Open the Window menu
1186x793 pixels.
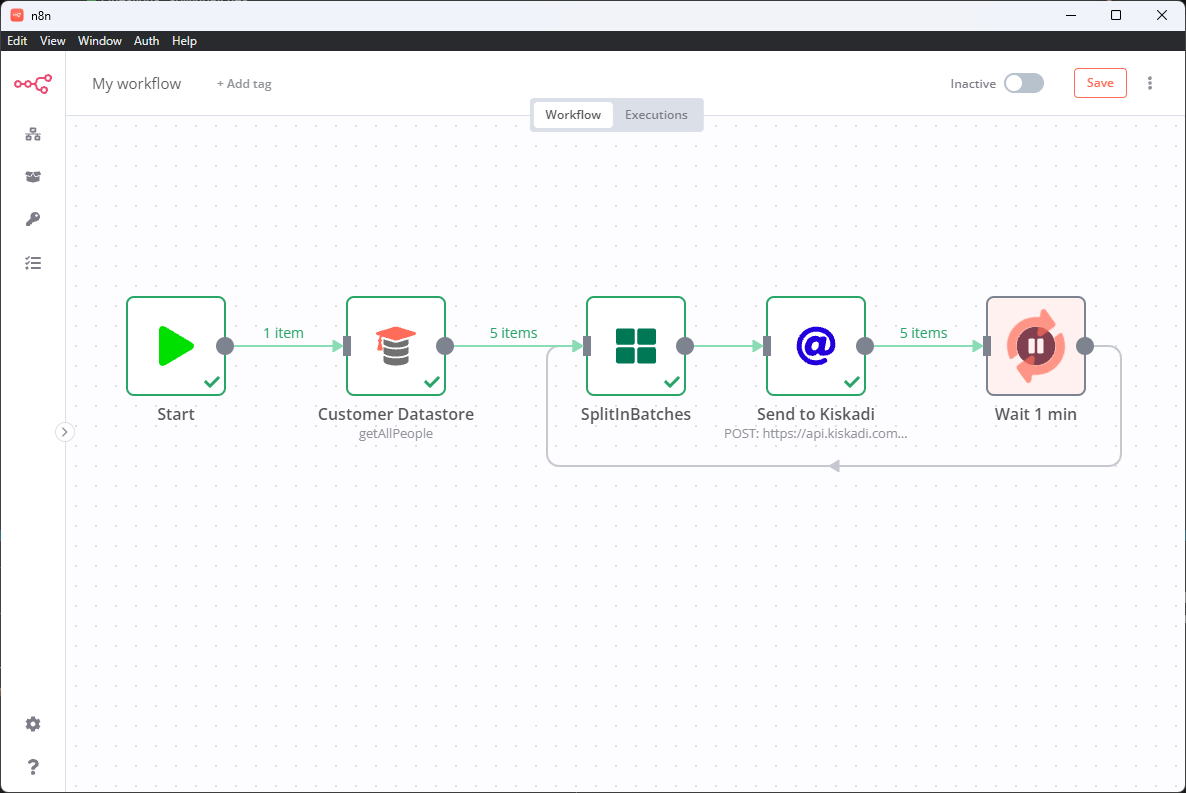(99, 41)
